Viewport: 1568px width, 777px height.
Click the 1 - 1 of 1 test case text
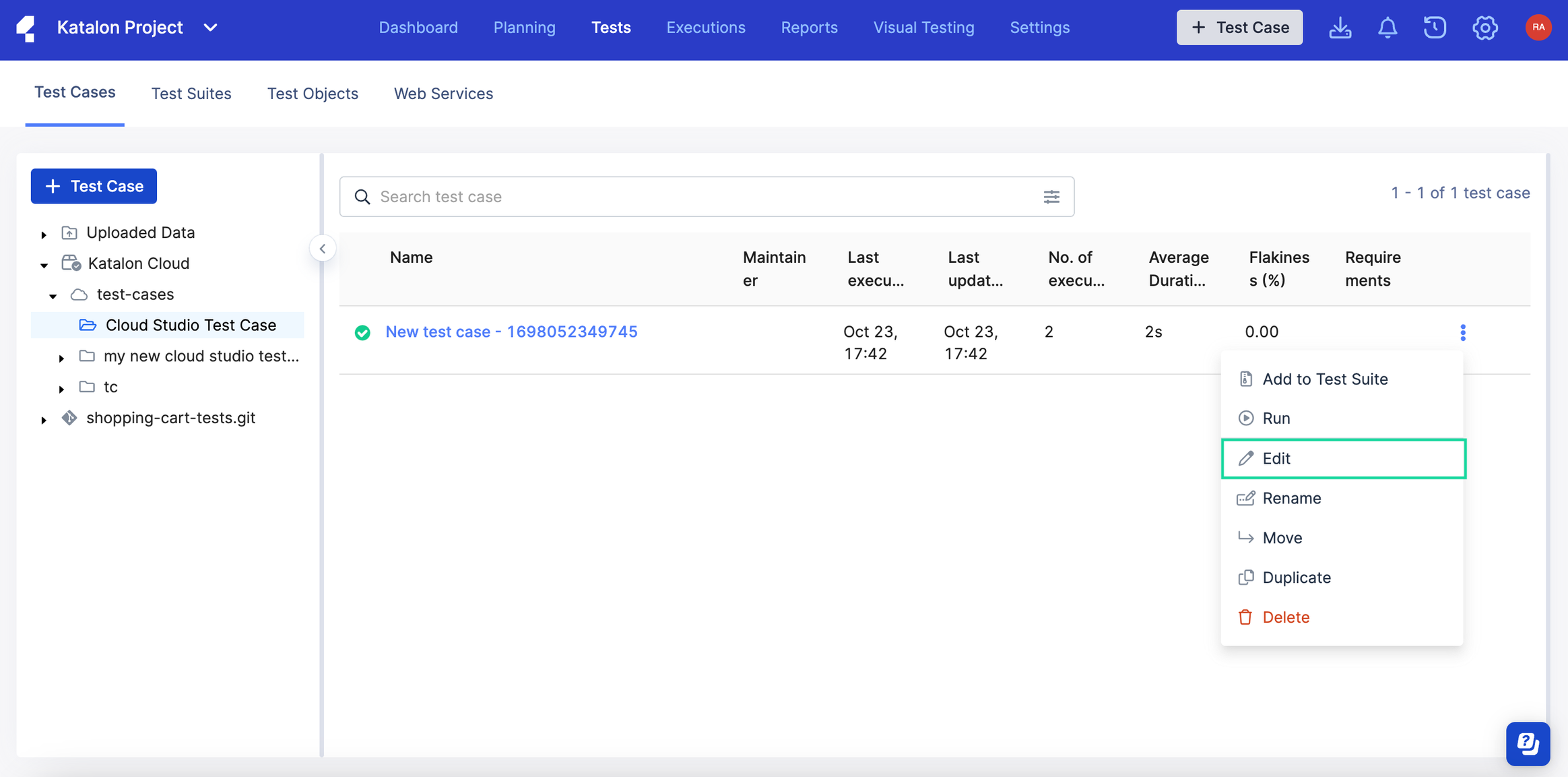pyautogui.click(x=1460, y=193)
